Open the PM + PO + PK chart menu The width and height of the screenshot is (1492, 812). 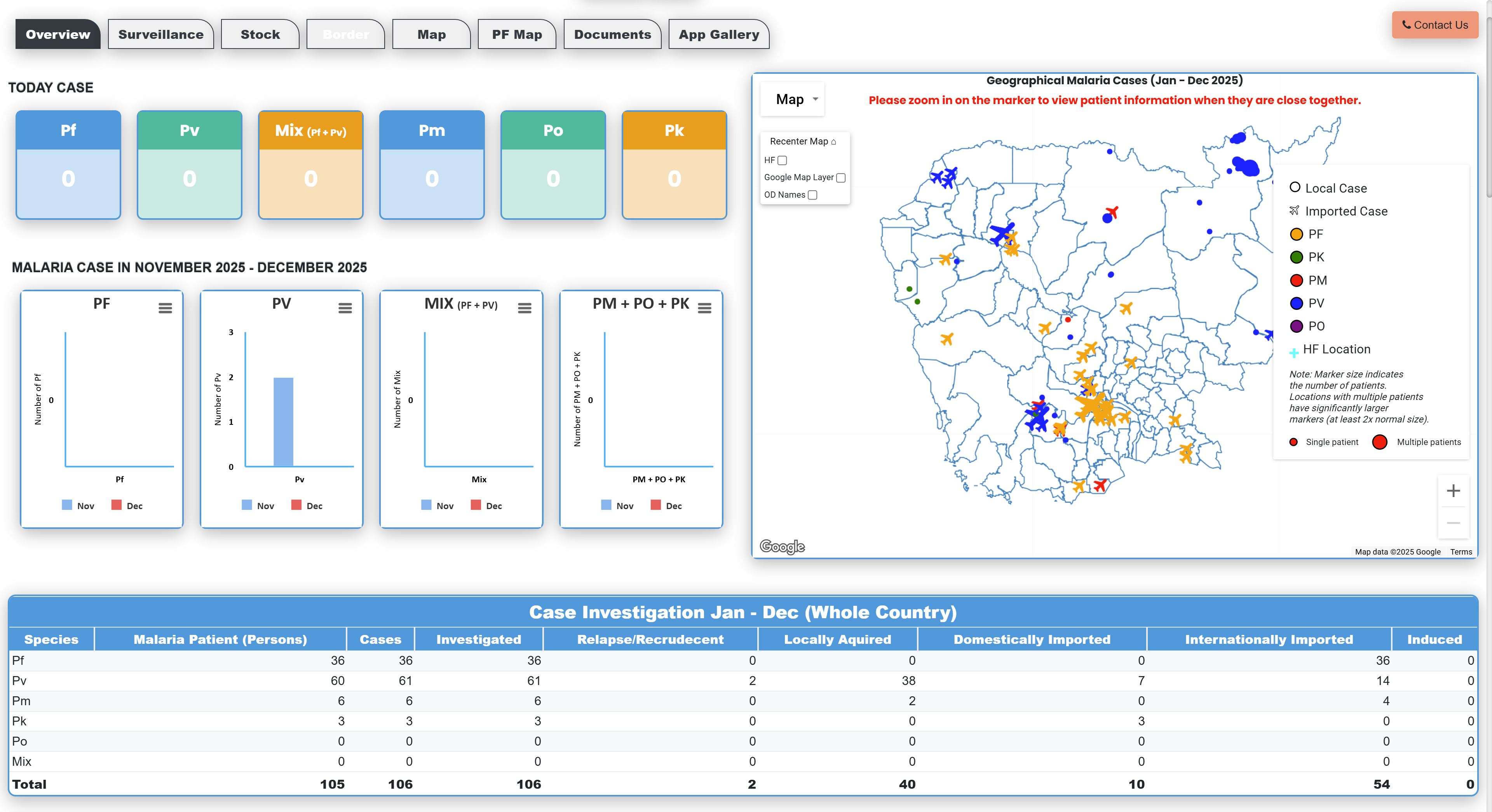coord(704,308)
